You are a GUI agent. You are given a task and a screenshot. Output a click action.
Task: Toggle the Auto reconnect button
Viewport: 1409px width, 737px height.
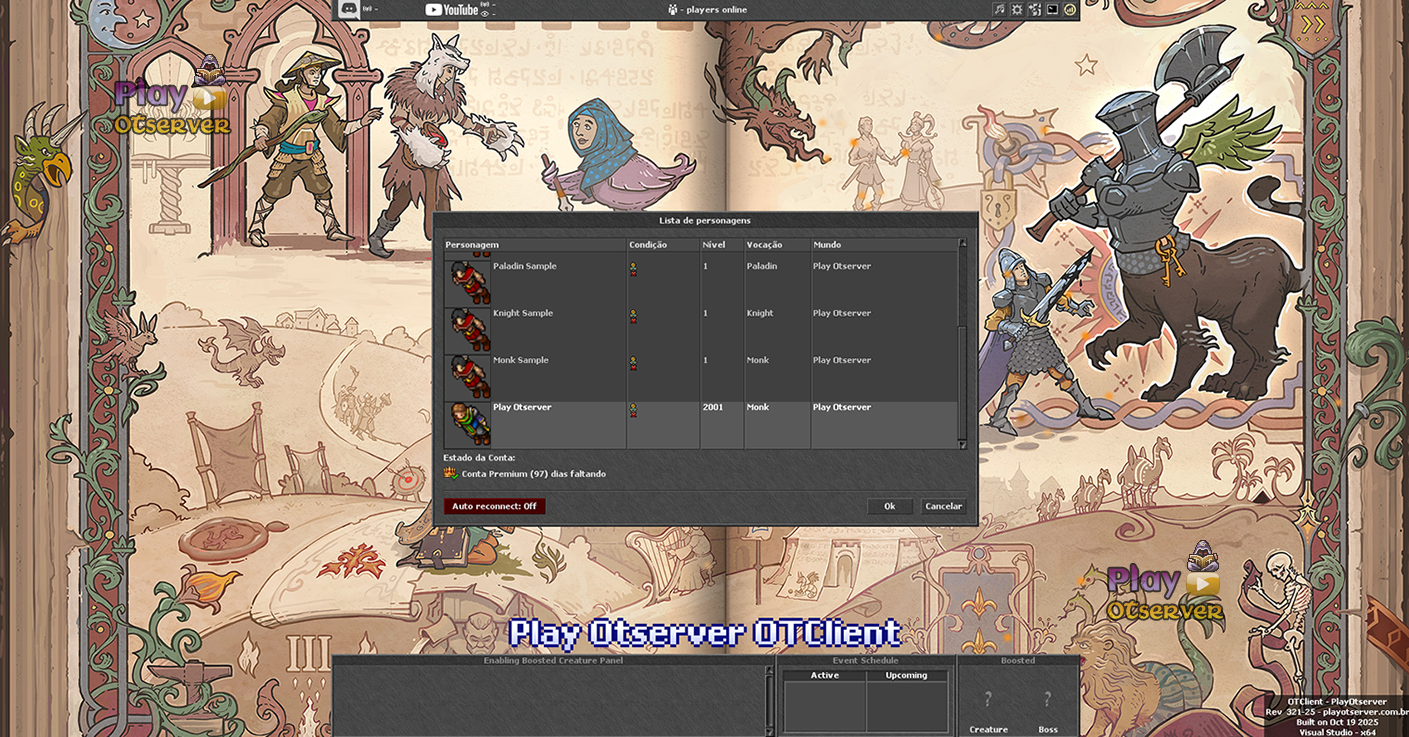(x=494, y=506)
